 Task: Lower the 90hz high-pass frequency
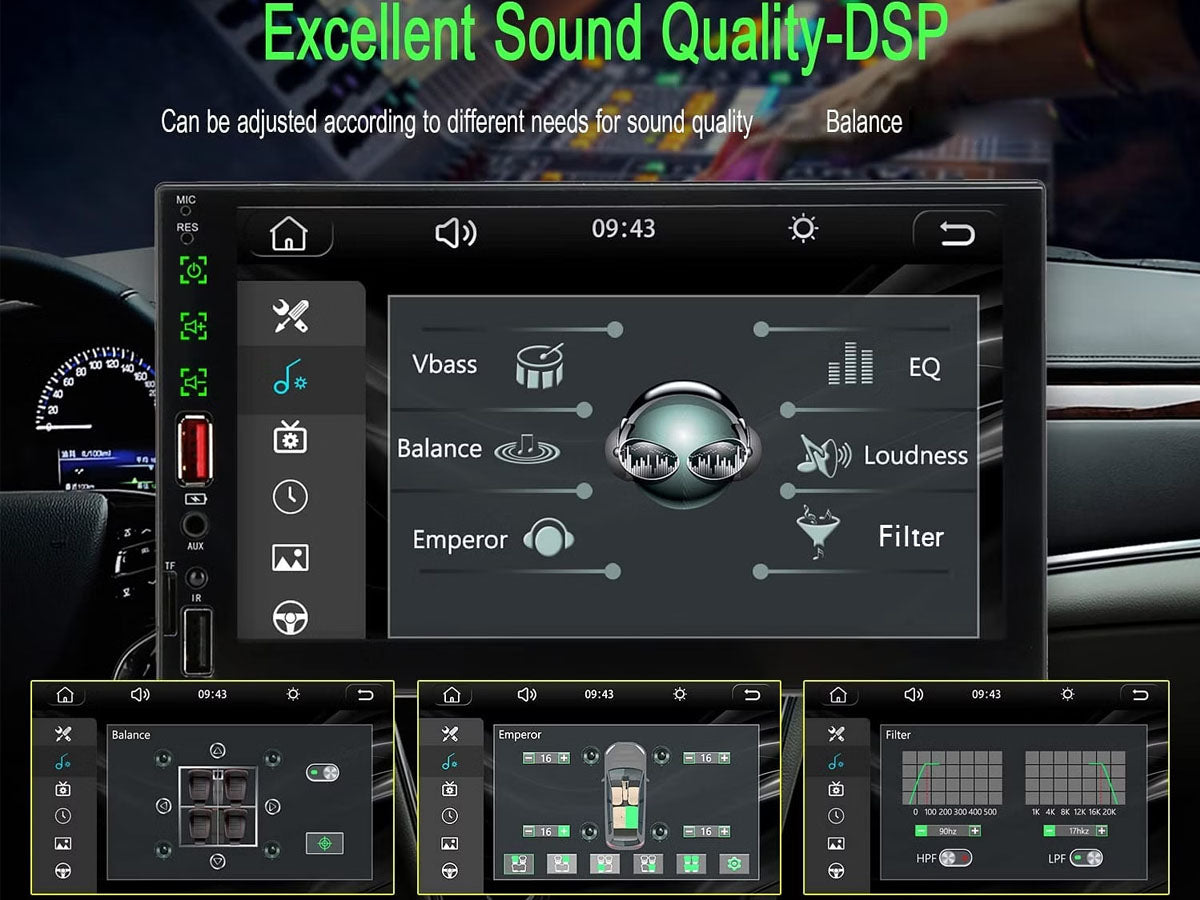(x=921, y=830)
